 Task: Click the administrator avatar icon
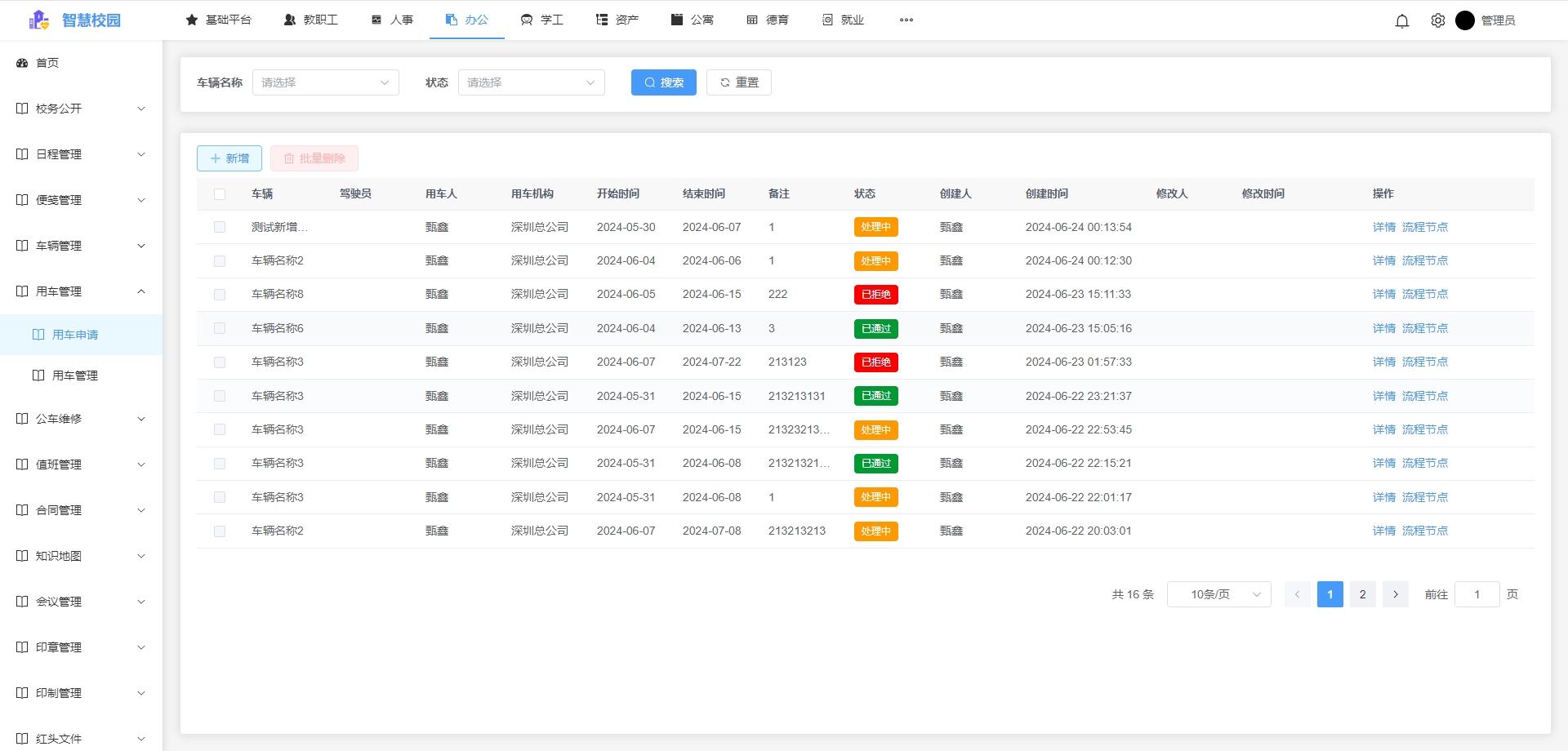tap(1465, 20)
